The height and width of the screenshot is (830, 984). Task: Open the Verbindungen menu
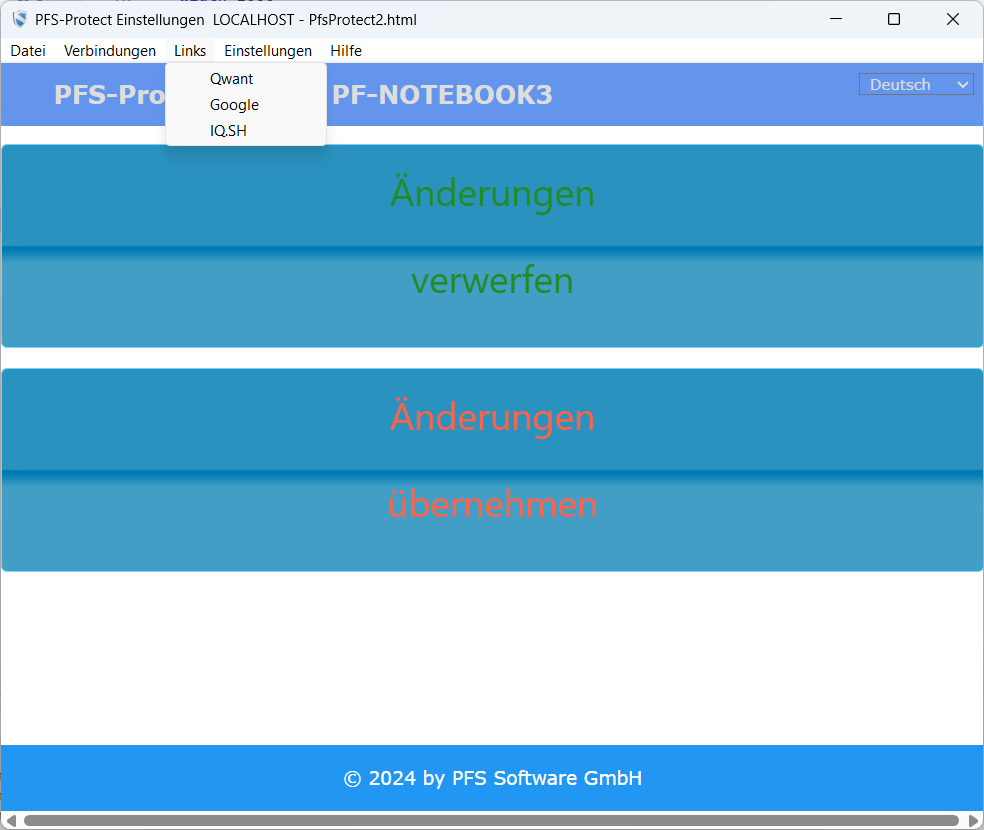(110, 51)
